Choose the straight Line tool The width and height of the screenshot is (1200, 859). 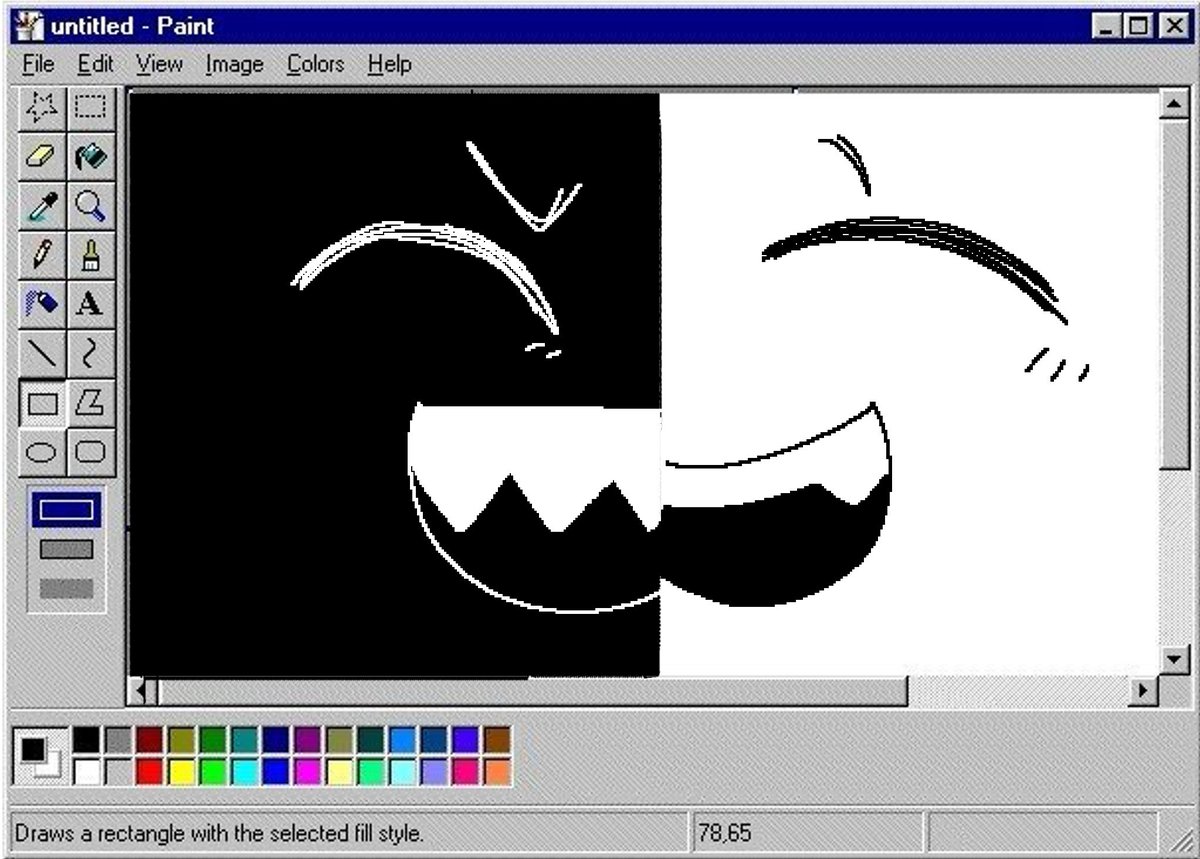tap(42, 353)
